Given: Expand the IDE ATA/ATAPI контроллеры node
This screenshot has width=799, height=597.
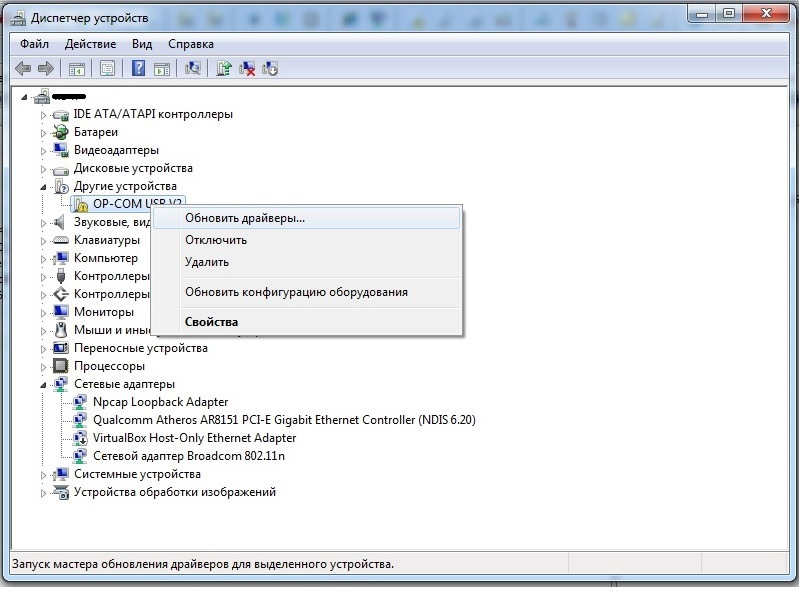Looking at the screenshot, I should (x=43, y=115).
